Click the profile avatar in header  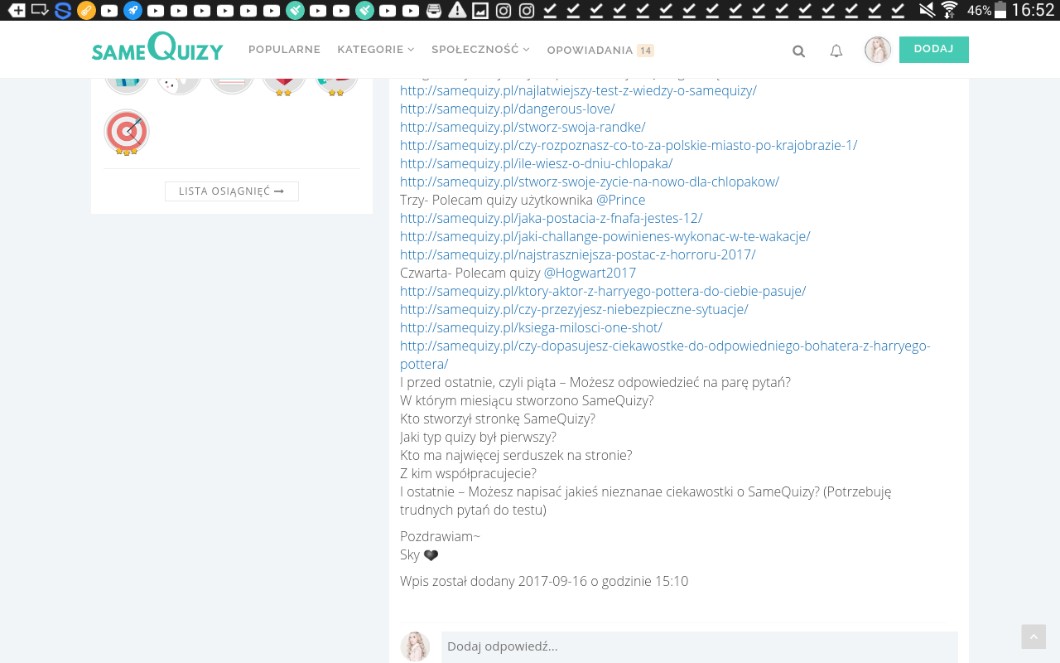tap(877, 50)
